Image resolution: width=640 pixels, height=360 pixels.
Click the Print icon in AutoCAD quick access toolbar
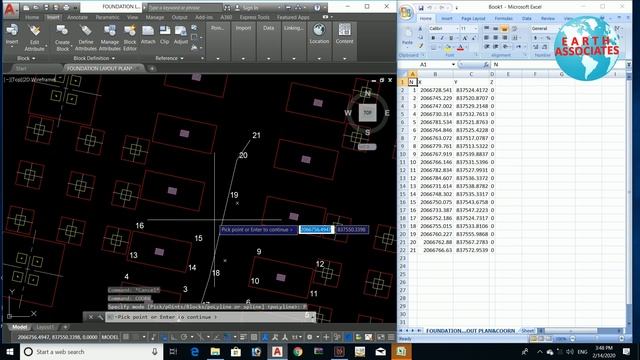[66, 7]
